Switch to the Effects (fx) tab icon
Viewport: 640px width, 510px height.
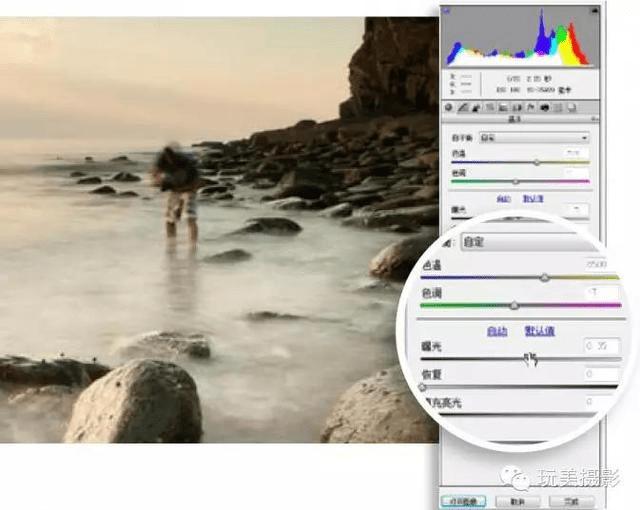point(530,108)
